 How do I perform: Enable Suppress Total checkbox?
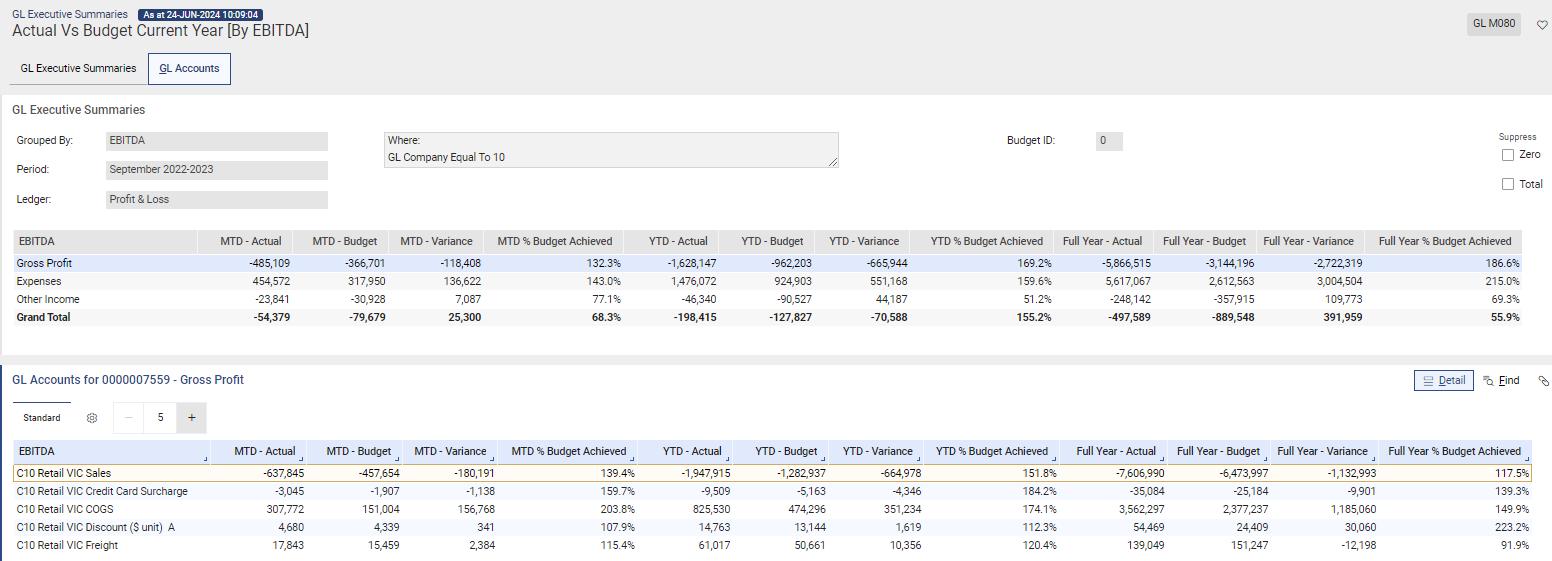coord(1508,184)
